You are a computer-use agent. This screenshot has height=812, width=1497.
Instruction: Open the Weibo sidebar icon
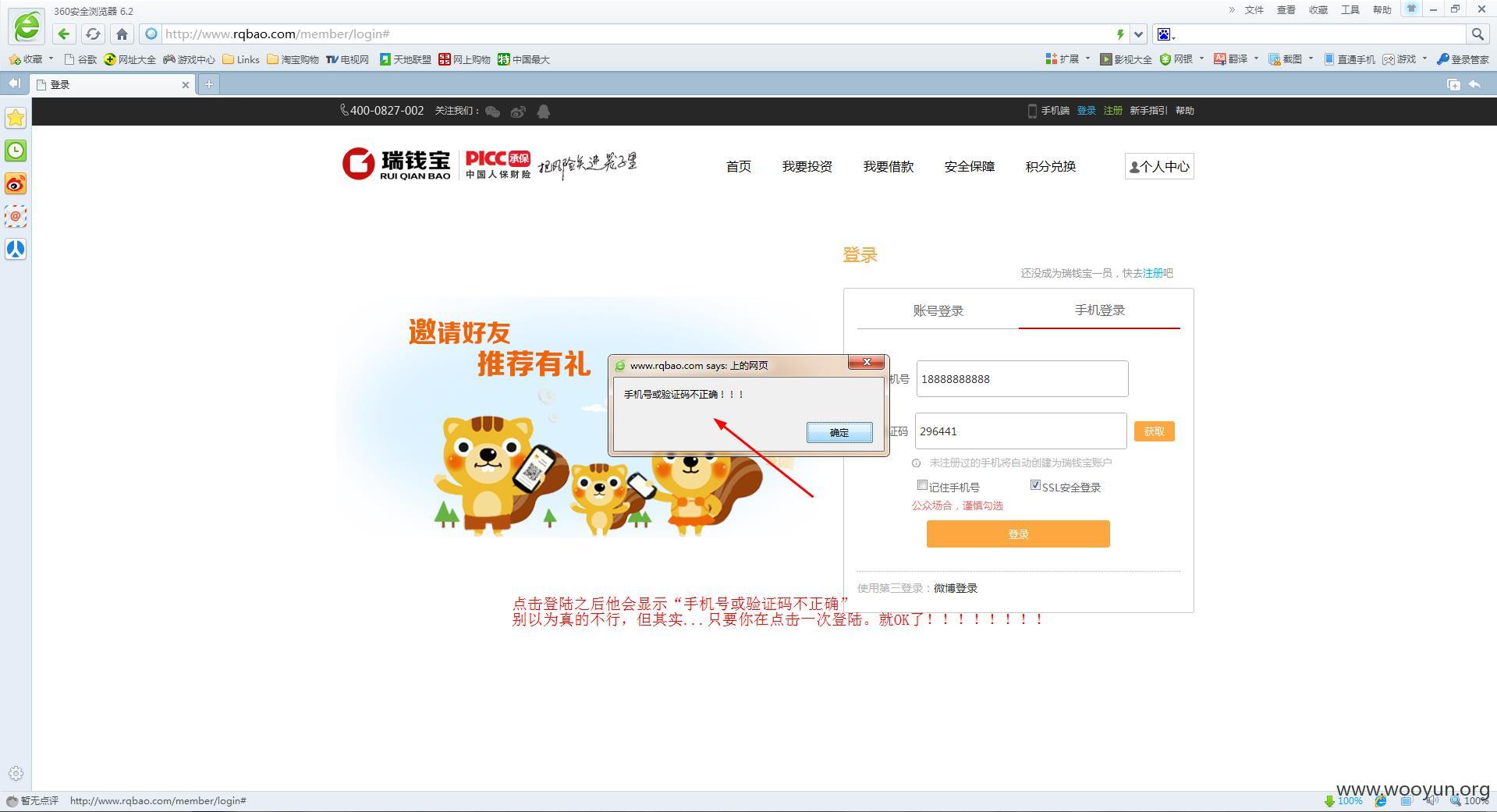click(x=16, y=183)
